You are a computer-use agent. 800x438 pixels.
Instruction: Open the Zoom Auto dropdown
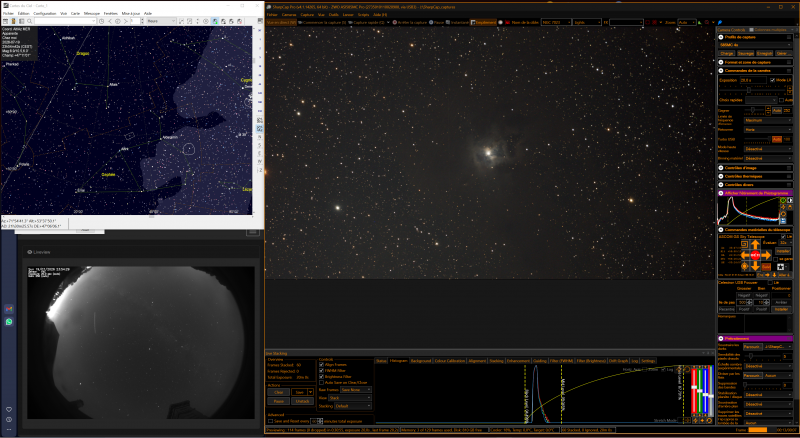pyautogui.click(x=686, y=22)
